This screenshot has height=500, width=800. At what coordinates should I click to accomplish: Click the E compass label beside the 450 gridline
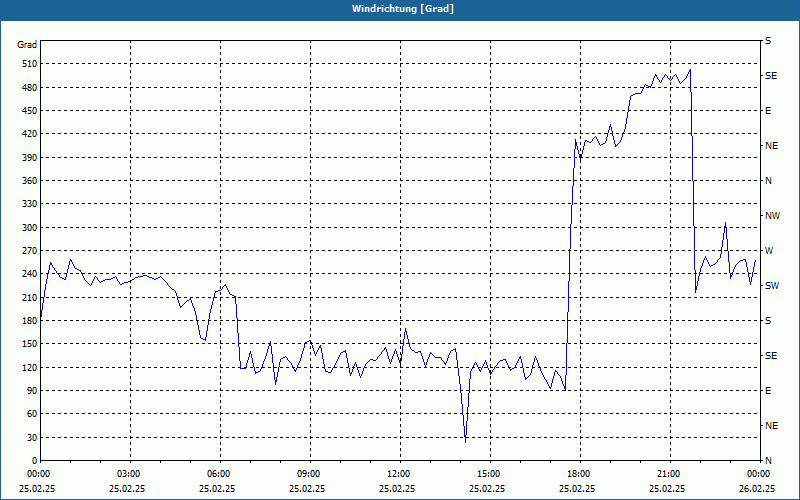[x=768, y=111]
